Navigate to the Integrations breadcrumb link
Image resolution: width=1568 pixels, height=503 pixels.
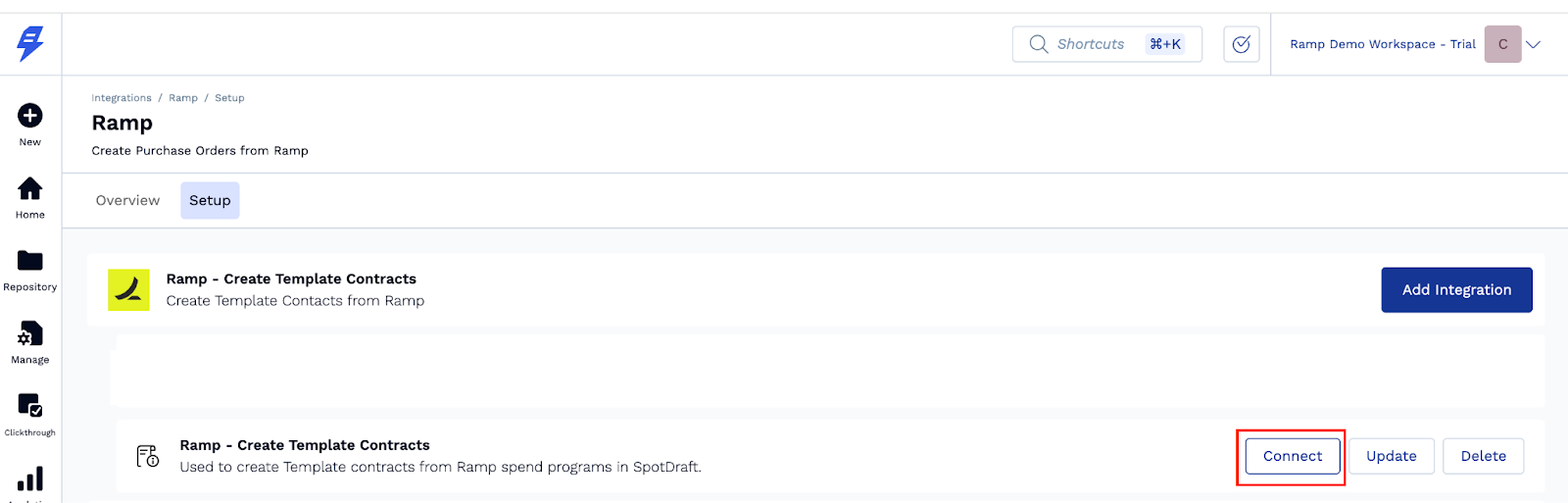click(122, 98)
